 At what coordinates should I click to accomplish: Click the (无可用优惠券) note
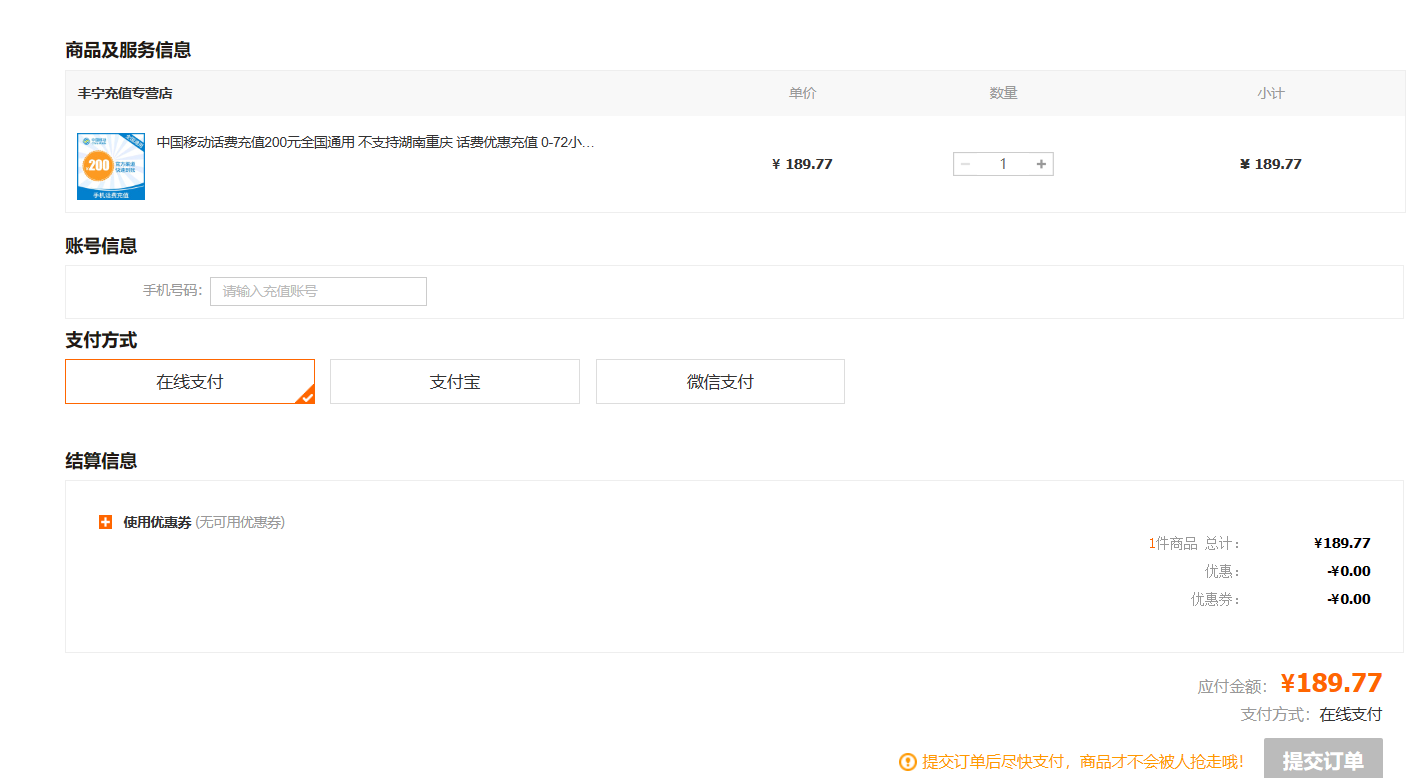pyautogui.click(x=240, y=522)
